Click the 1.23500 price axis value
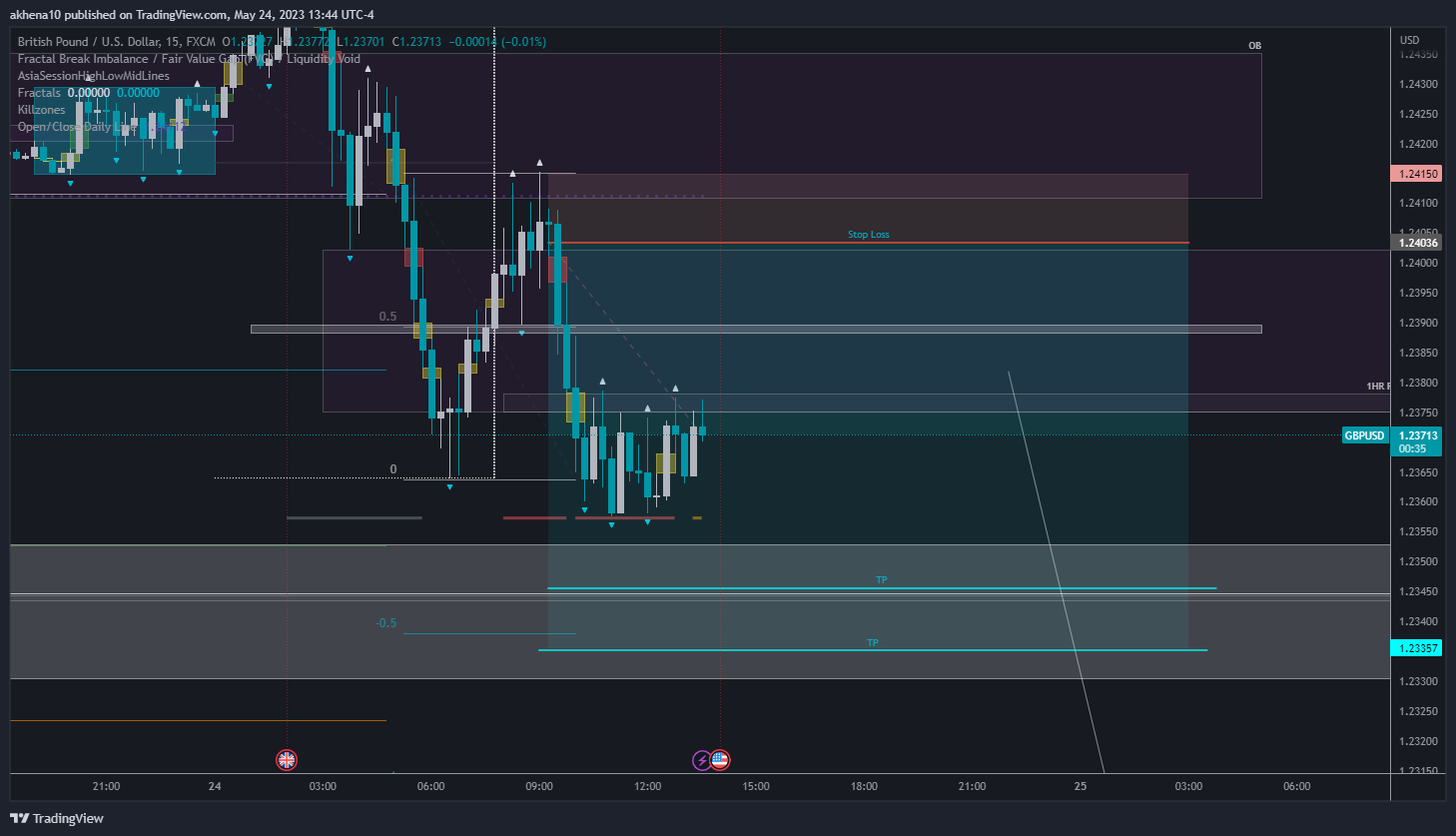This screenshot has width=1456, height=836. click(x=1418, y=562)
